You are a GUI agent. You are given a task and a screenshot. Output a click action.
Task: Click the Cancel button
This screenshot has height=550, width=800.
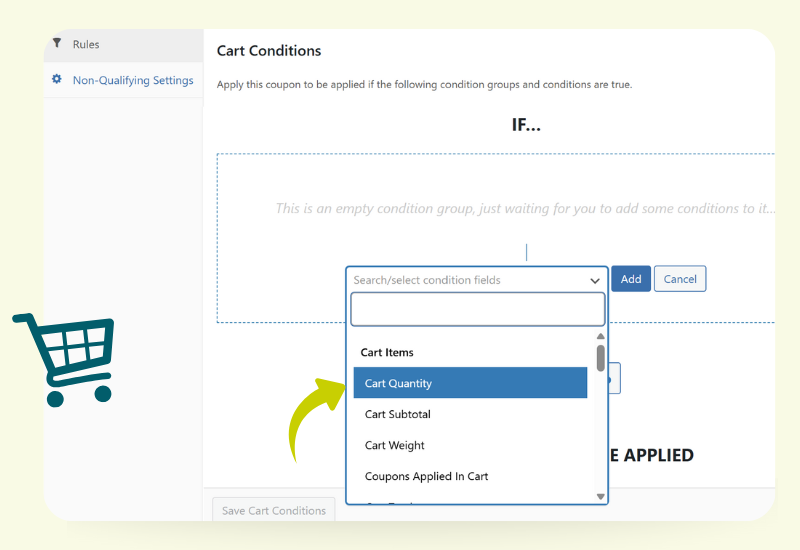pyautogui.click(x=680, y=279)
